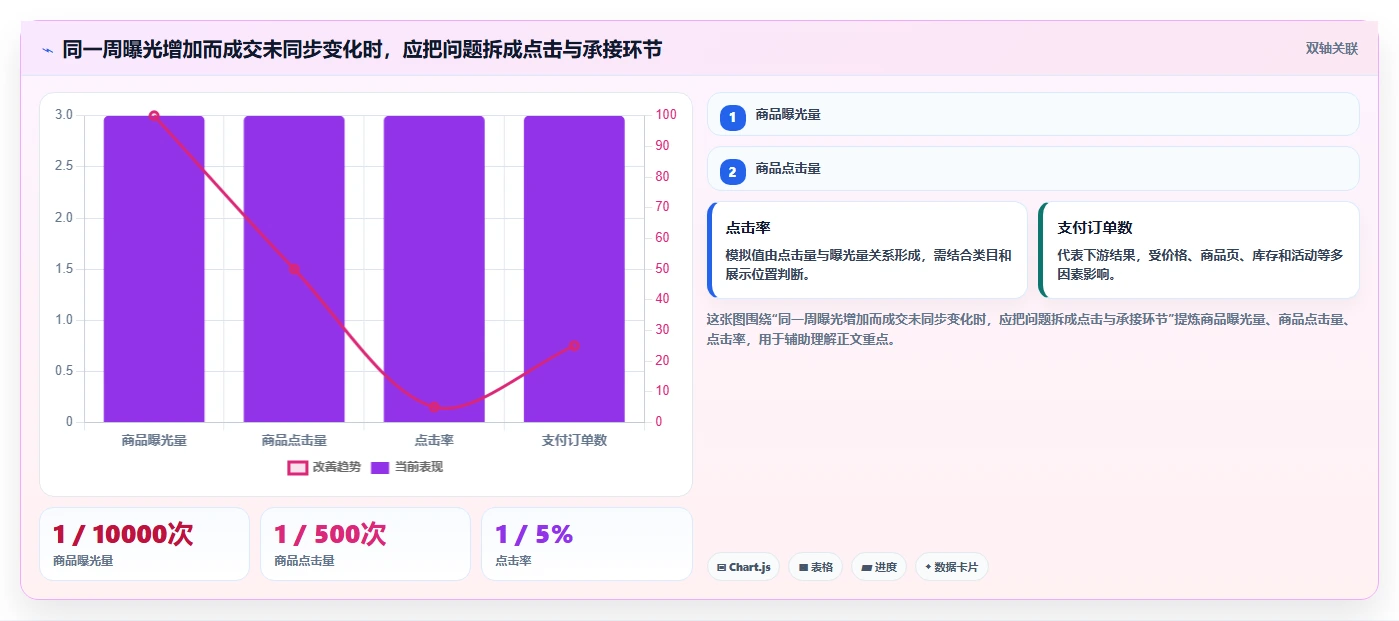1399x621 pixels.
Task: Click the 点击率 card text 模拟值由点击量
Action: (868, 265)
